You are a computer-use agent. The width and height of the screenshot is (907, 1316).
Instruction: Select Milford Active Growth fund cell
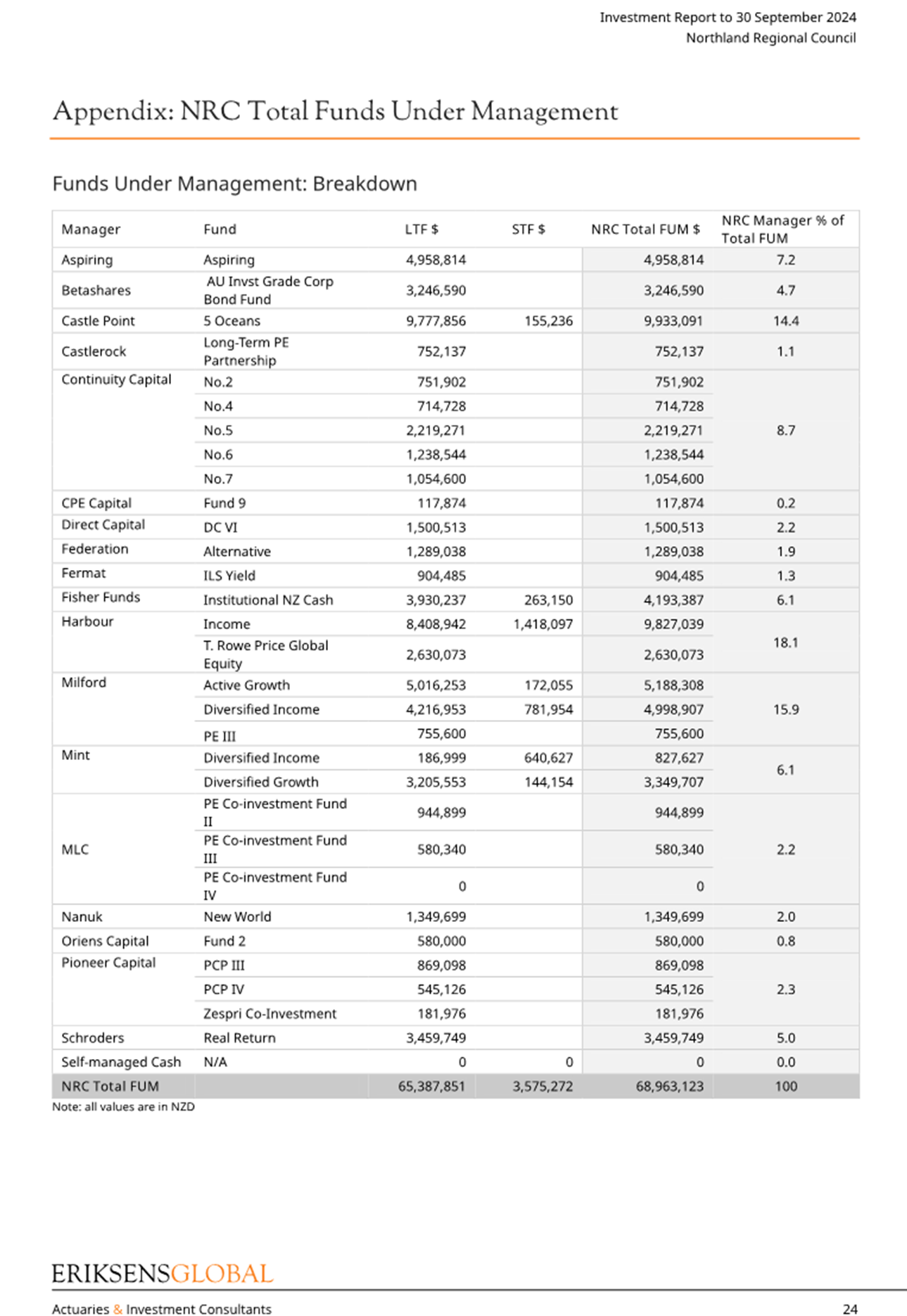pyautogui.click(x=246, y=685)
